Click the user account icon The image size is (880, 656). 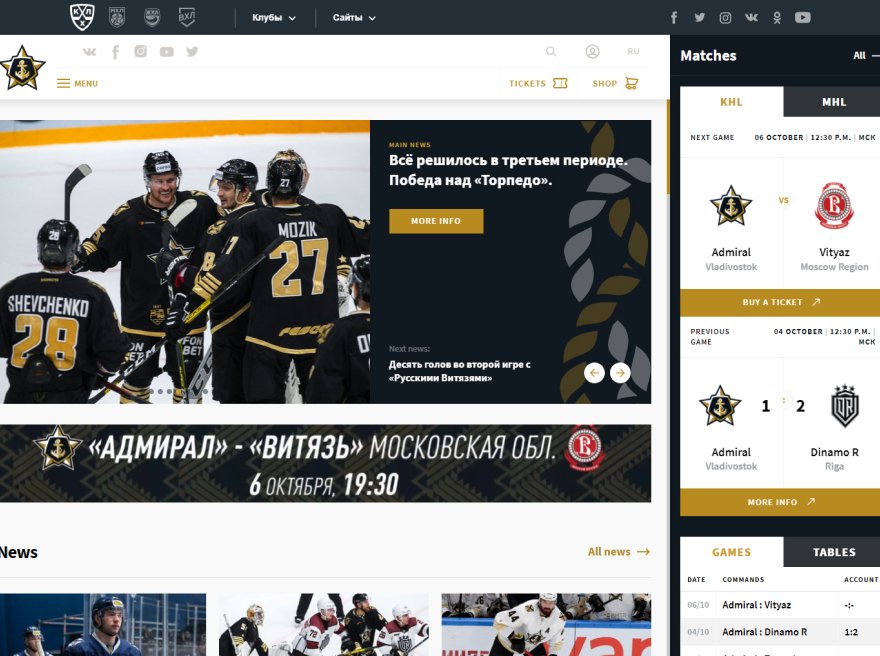(592, 52)
